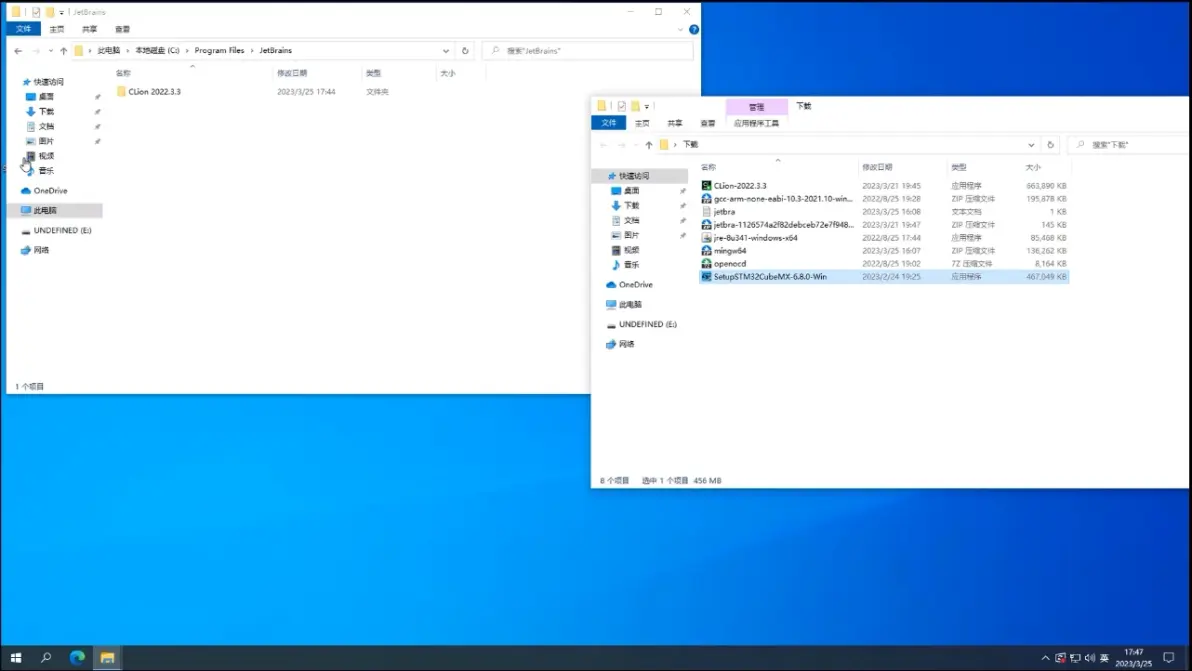Open OneDrive in JetBrains window sidebar
Viewport: 1192px width, 671px height.
[x=50, y=191]
